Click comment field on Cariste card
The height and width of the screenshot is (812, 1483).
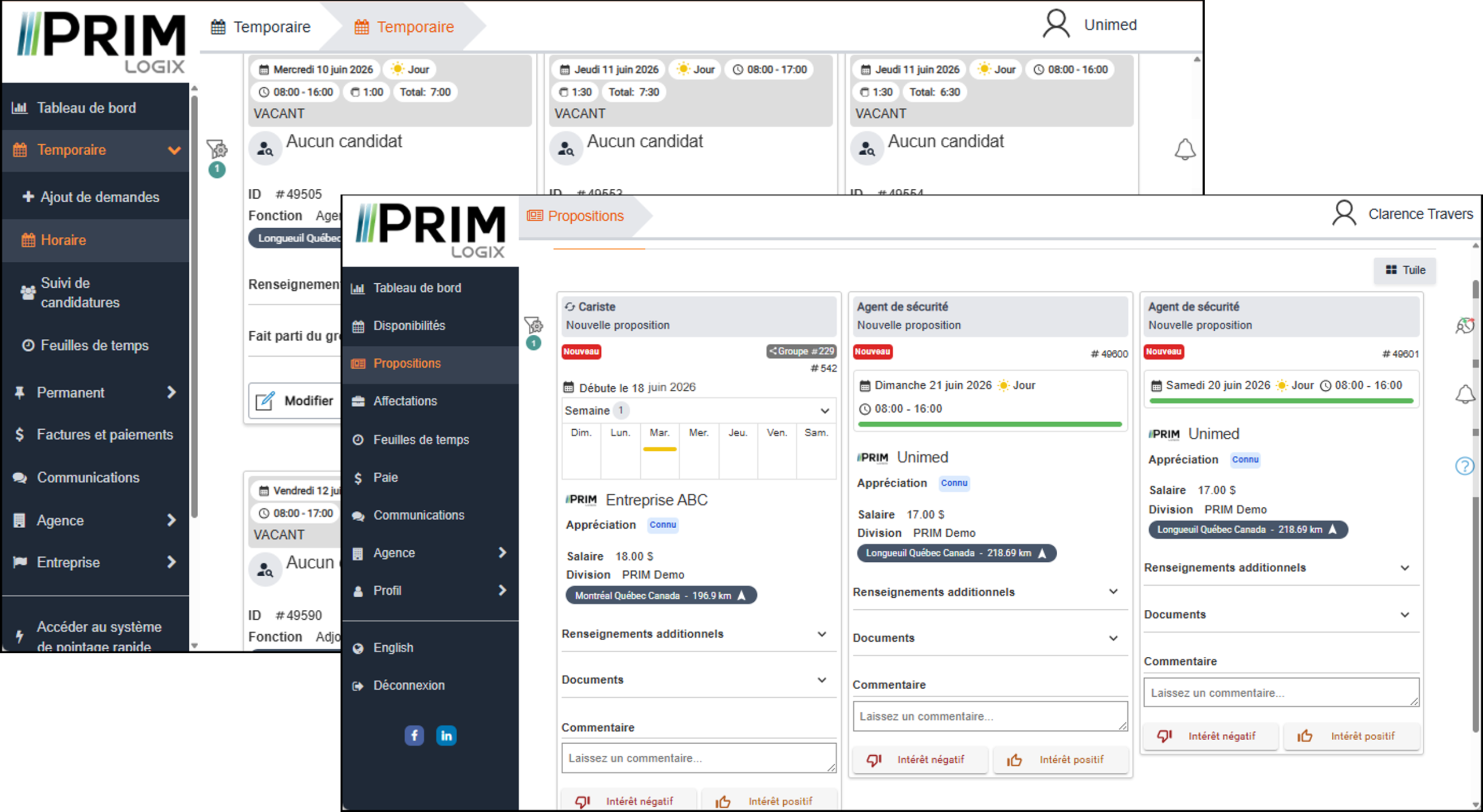click(699, 758)
